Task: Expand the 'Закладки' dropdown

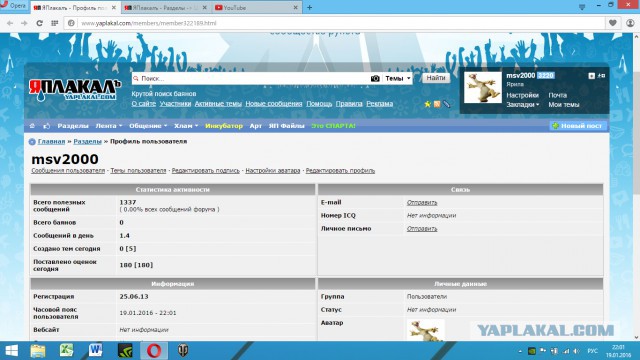Action: pos(522,104)
